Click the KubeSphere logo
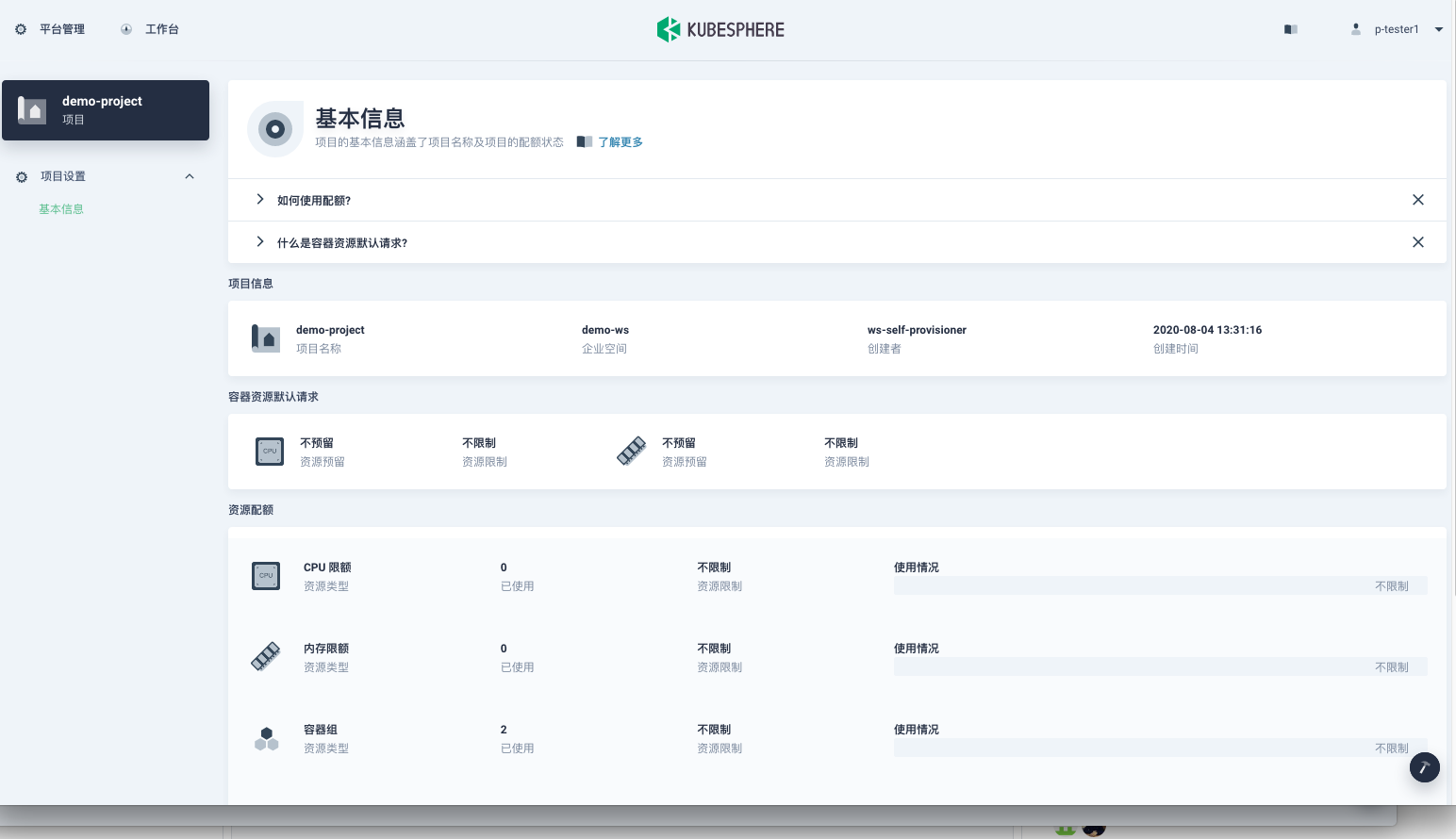The height and width of the screenshot is (839, 1456). 720,29
